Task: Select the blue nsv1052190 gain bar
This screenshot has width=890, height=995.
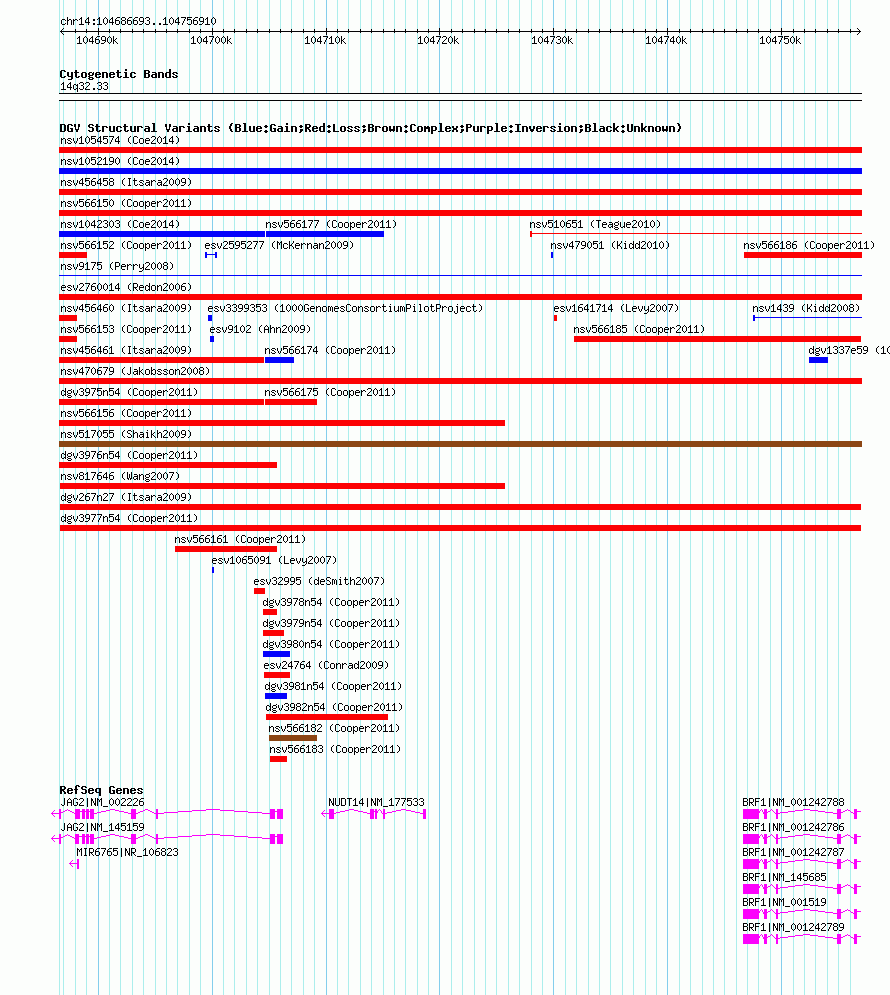Action: [461, 171]
